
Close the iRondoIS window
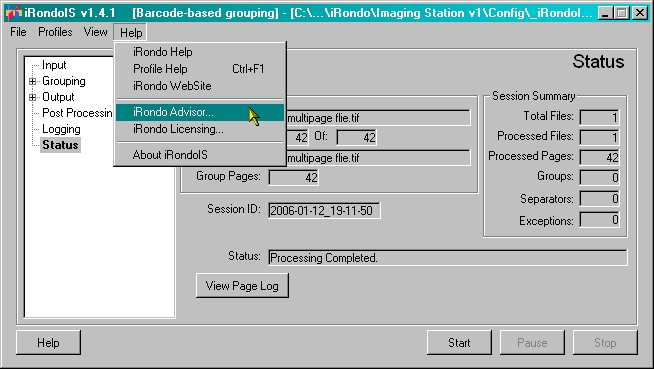[x=640, y=13]
